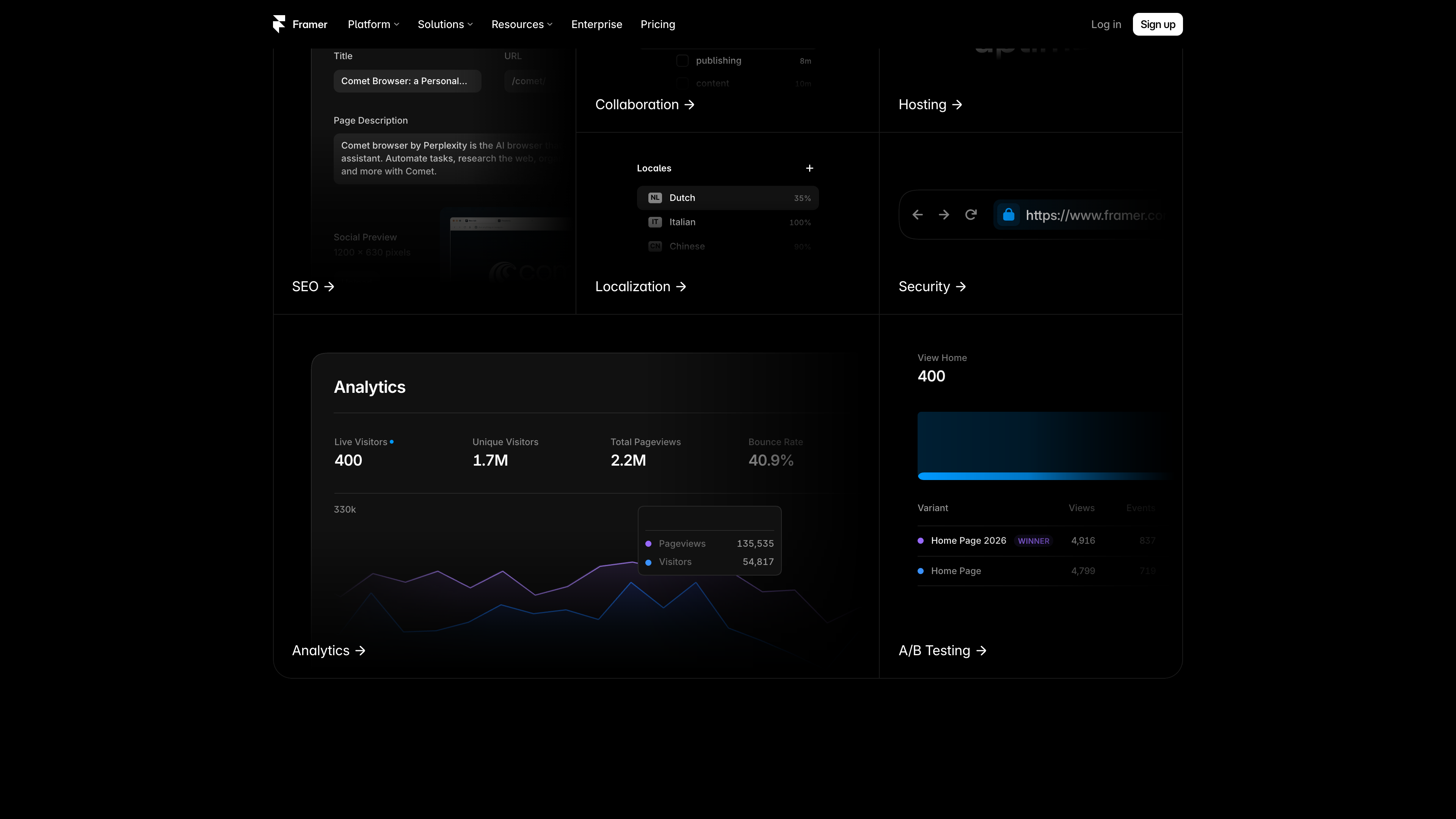Click the Live Visitors 400 value
The height and width of the screenshot is (819, 1456).
(348, 460)
